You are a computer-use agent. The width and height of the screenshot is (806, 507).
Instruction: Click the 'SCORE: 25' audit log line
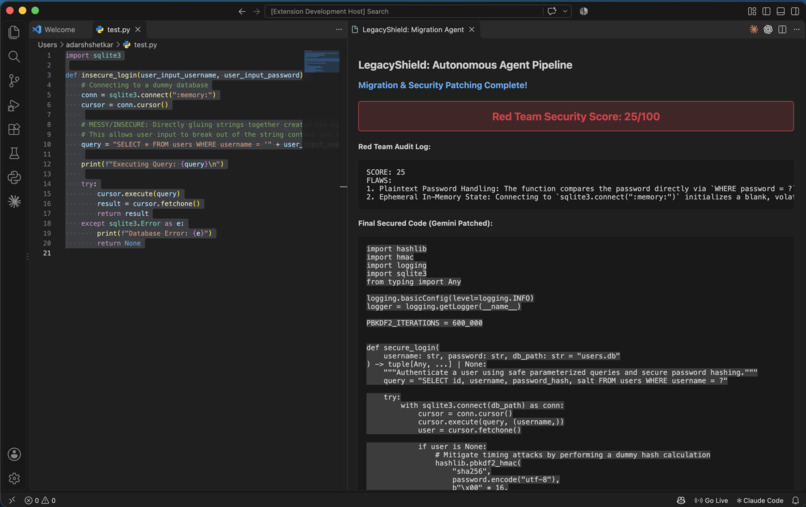(386, 172)
